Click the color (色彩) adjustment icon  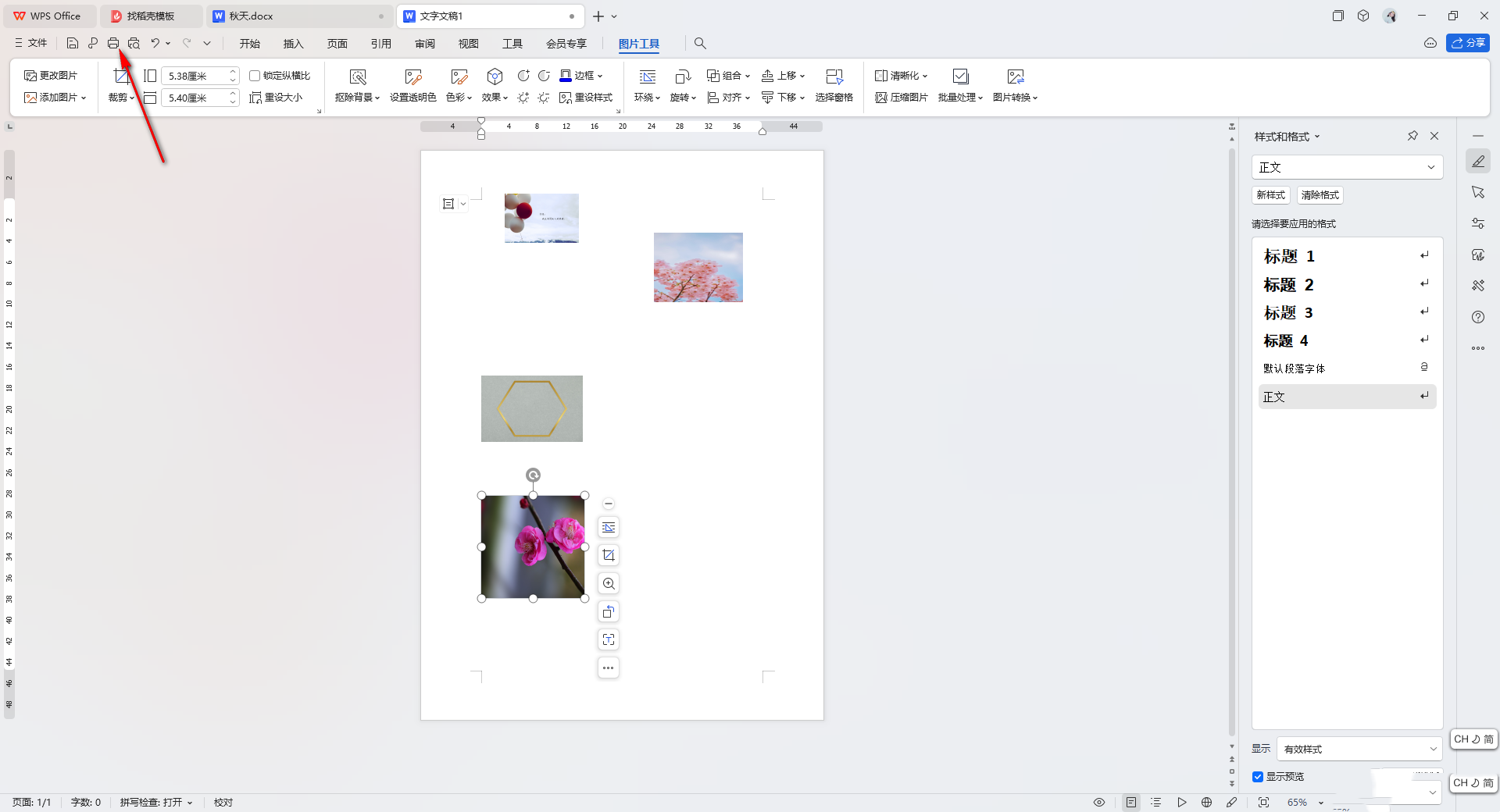[459, 77]
